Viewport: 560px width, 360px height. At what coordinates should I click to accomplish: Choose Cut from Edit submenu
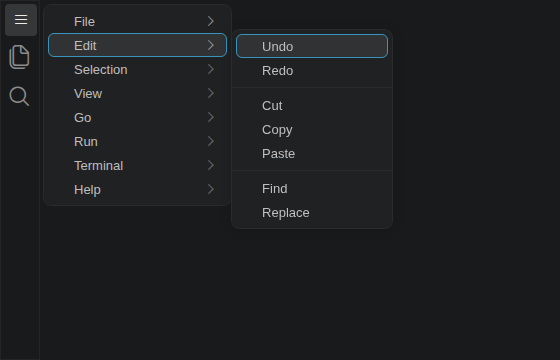(x=312, y=105)
